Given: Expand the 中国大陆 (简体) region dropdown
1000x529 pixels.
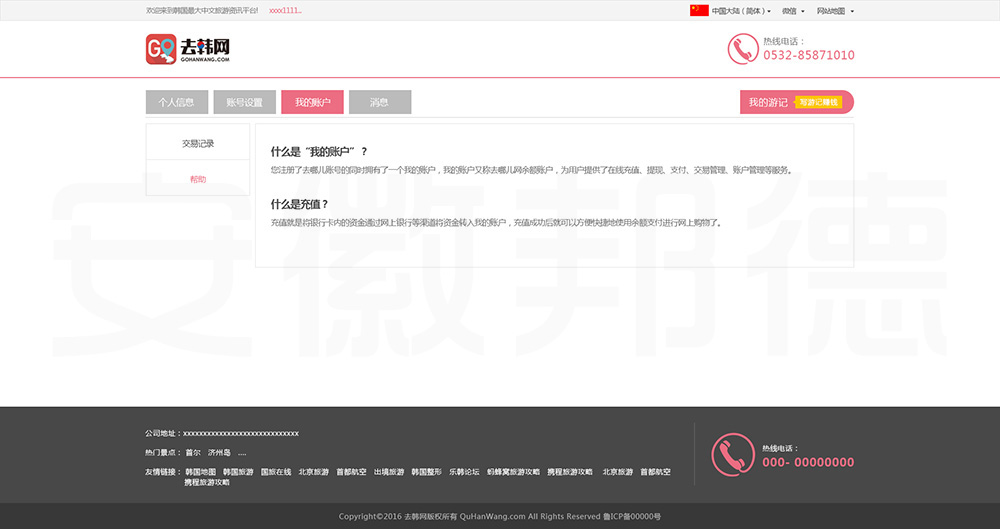Looking at the screenshot, I should coord(742,11).
